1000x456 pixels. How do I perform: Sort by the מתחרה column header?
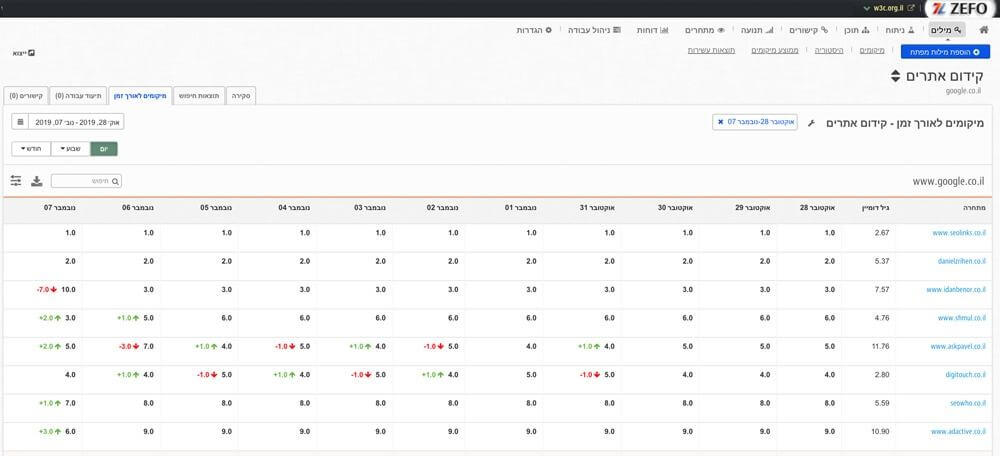tap(974, 208)
